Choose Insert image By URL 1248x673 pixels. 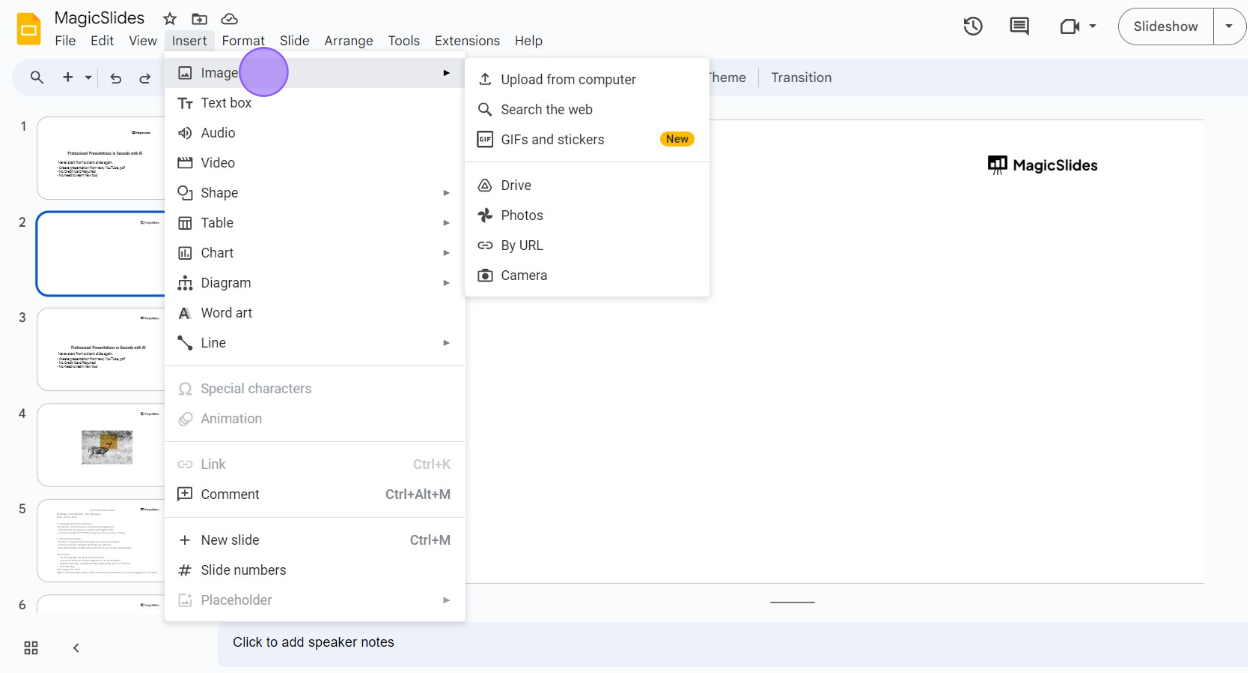pos(522,245)
